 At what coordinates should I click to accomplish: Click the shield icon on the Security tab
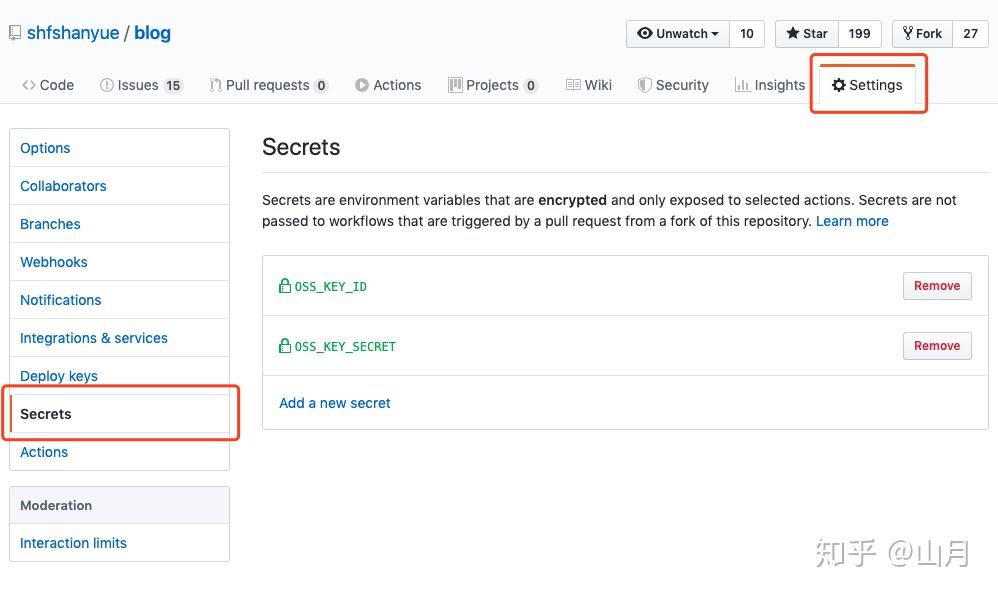[x=644, y=85]
